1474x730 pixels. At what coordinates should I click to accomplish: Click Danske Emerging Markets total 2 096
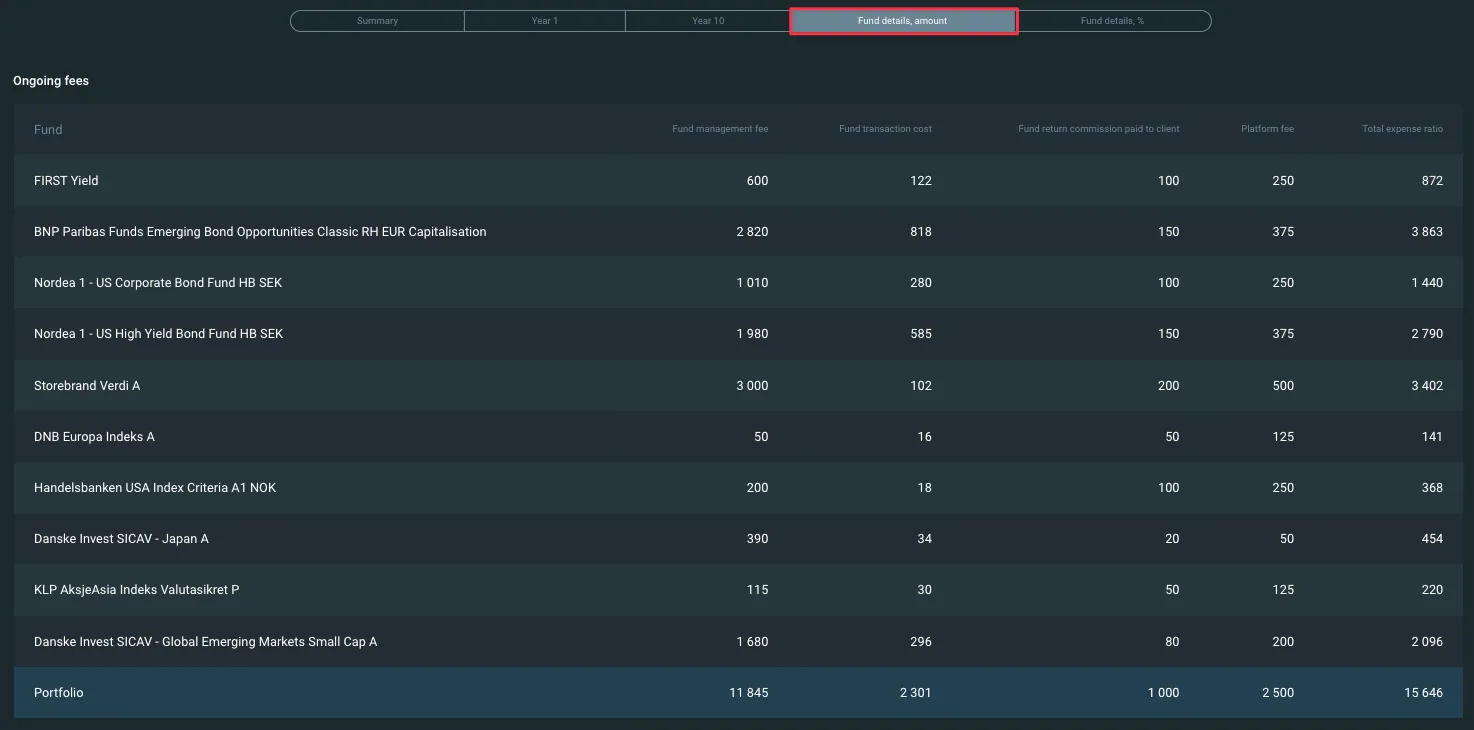pos(1427,642)
